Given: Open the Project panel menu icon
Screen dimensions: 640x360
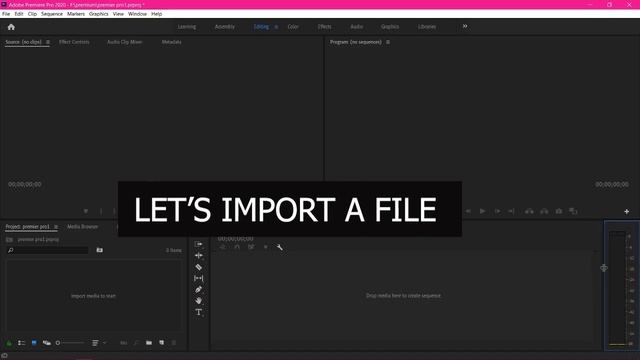Looking at the screenshot, I should tap(56, 227).
